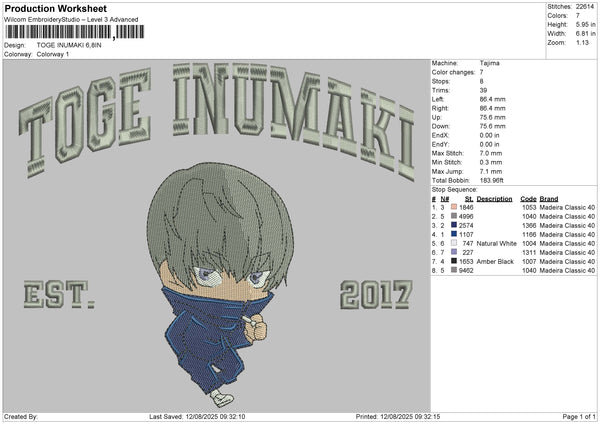This screenshot has width=600, height=424.
Task: Click the Production Worksheet title
Action: (x=55, y=8)
